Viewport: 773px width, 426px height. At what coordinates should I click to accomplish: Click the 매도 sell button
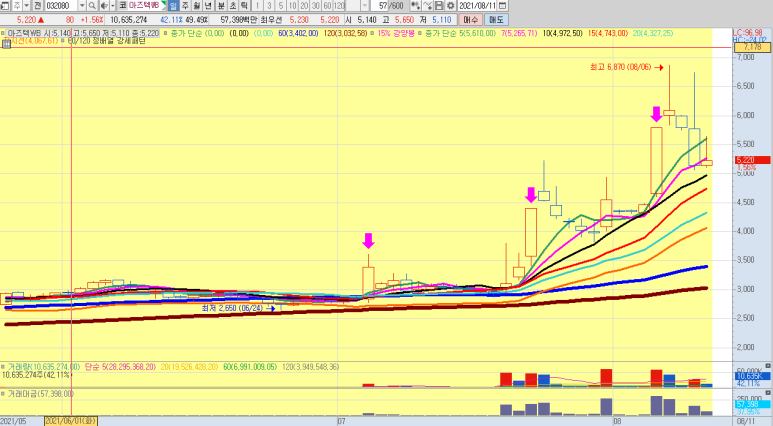pos(496,20)
